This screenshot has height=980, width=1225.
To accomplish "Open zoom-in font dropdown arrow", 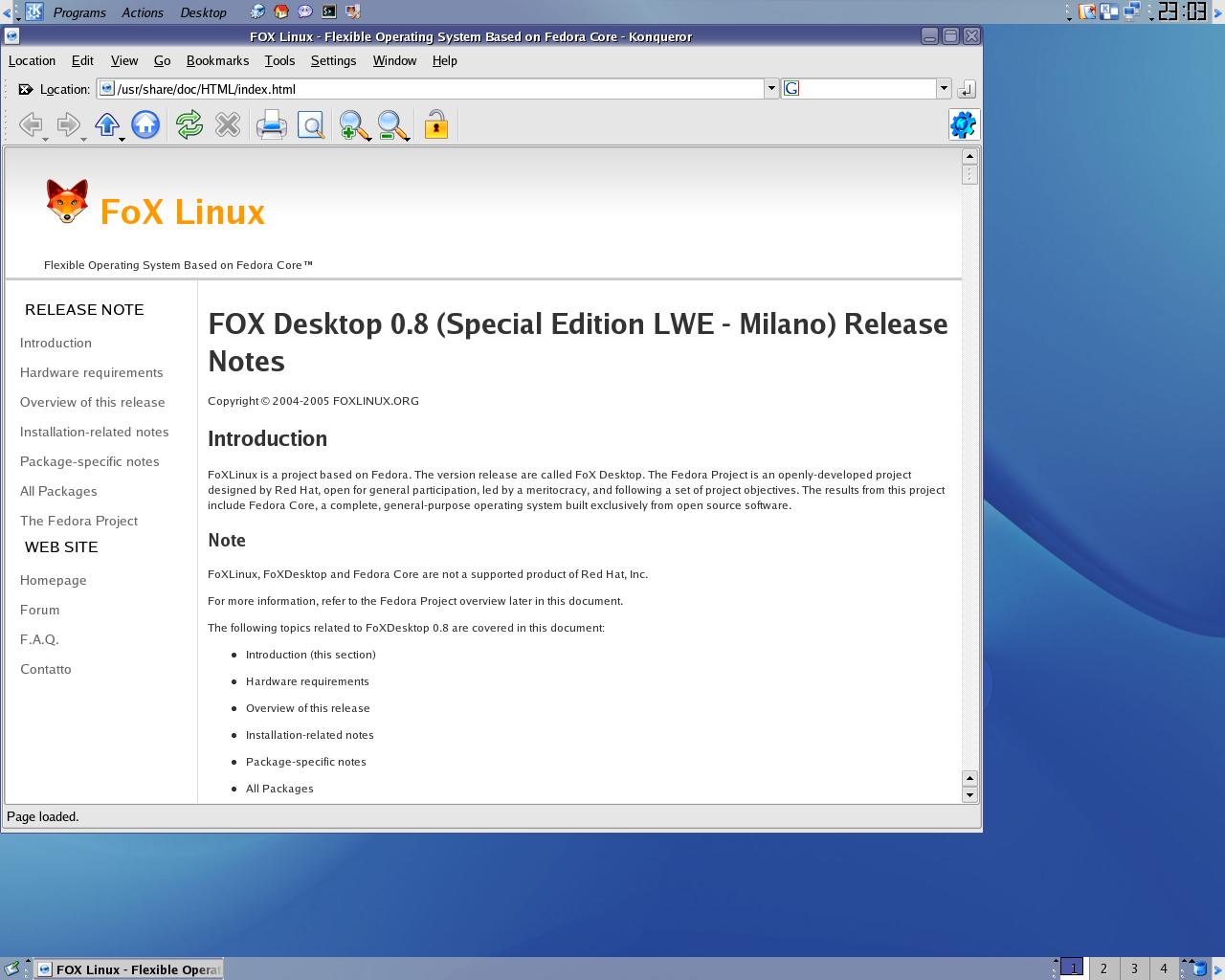I will [x=368, y=140].
